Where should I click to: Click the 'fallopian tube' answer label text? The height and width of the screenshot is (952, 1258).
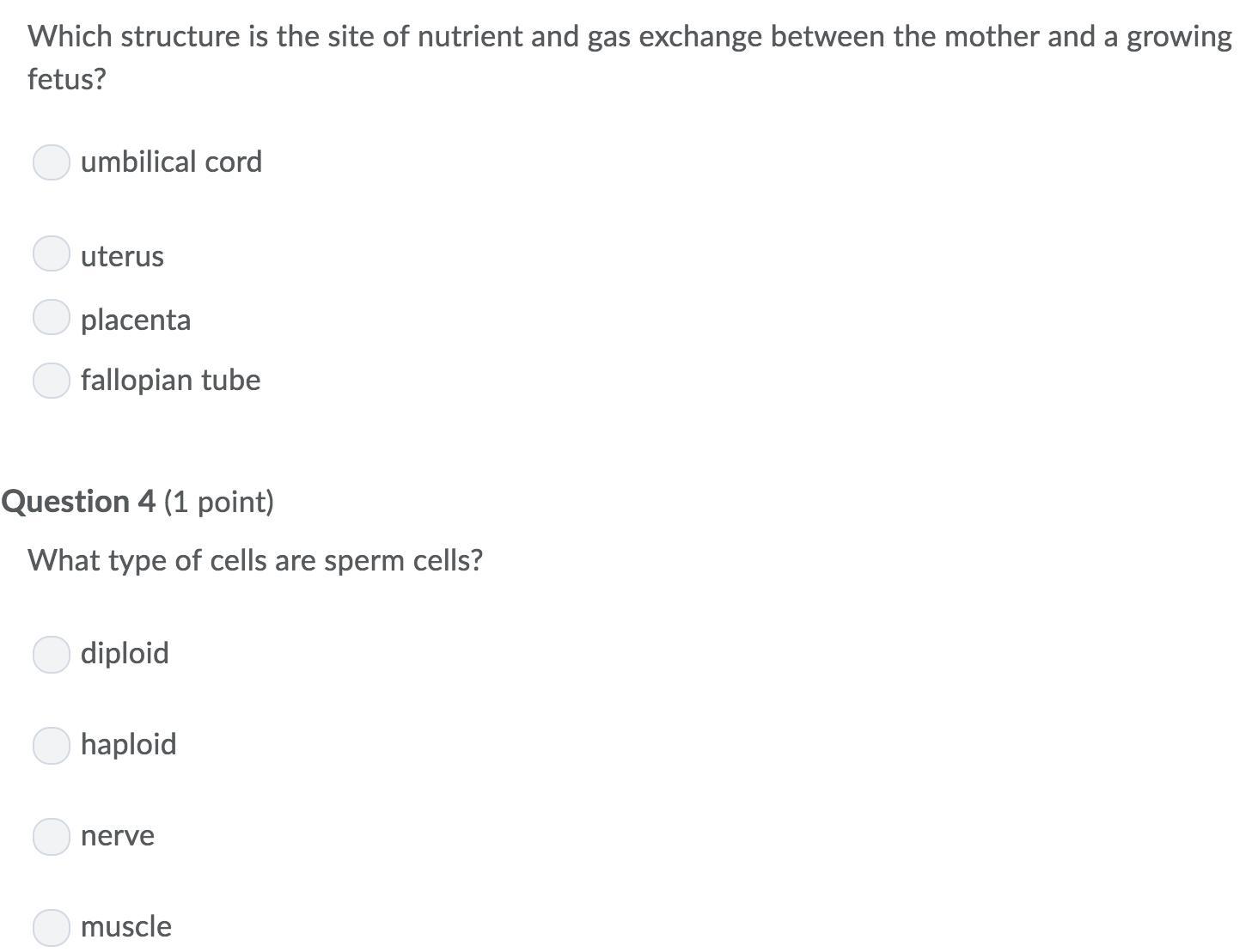pyautogui.click(x=170, y=380)
